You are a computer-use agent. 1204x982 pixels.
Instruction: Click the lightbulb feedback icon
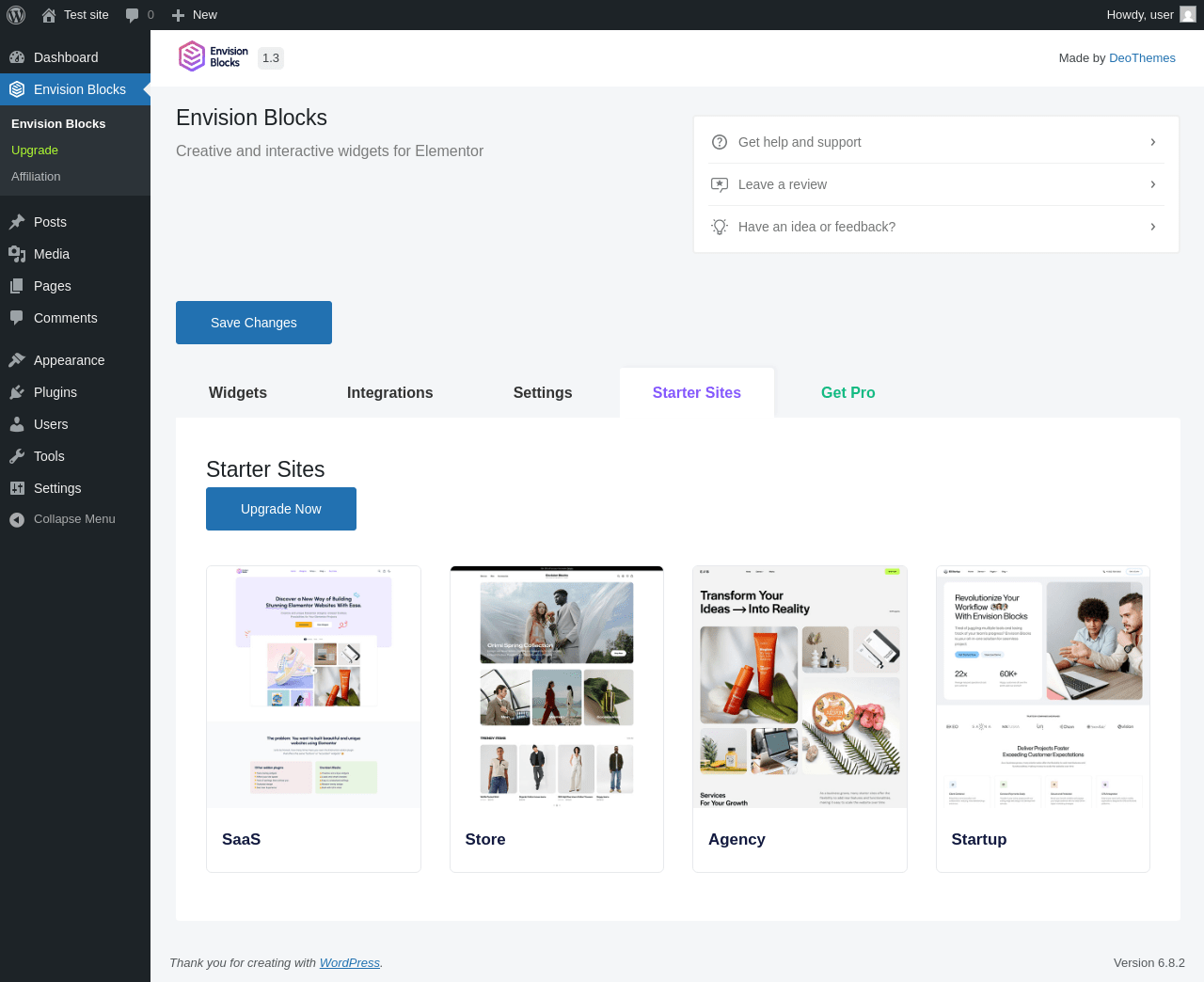[720, 227]
